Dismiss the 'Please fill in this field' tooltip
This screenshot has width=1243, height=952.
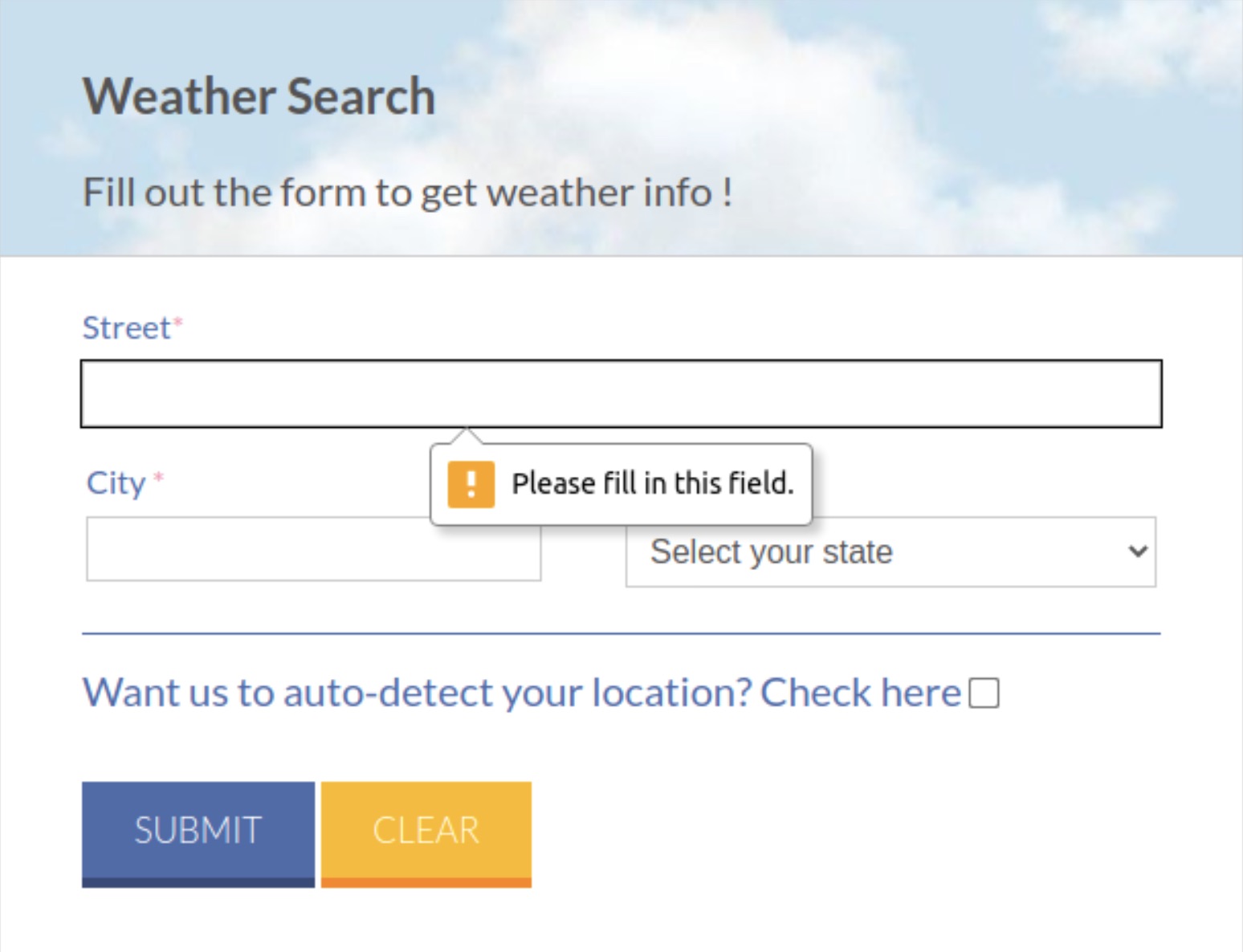pos(621,483)
